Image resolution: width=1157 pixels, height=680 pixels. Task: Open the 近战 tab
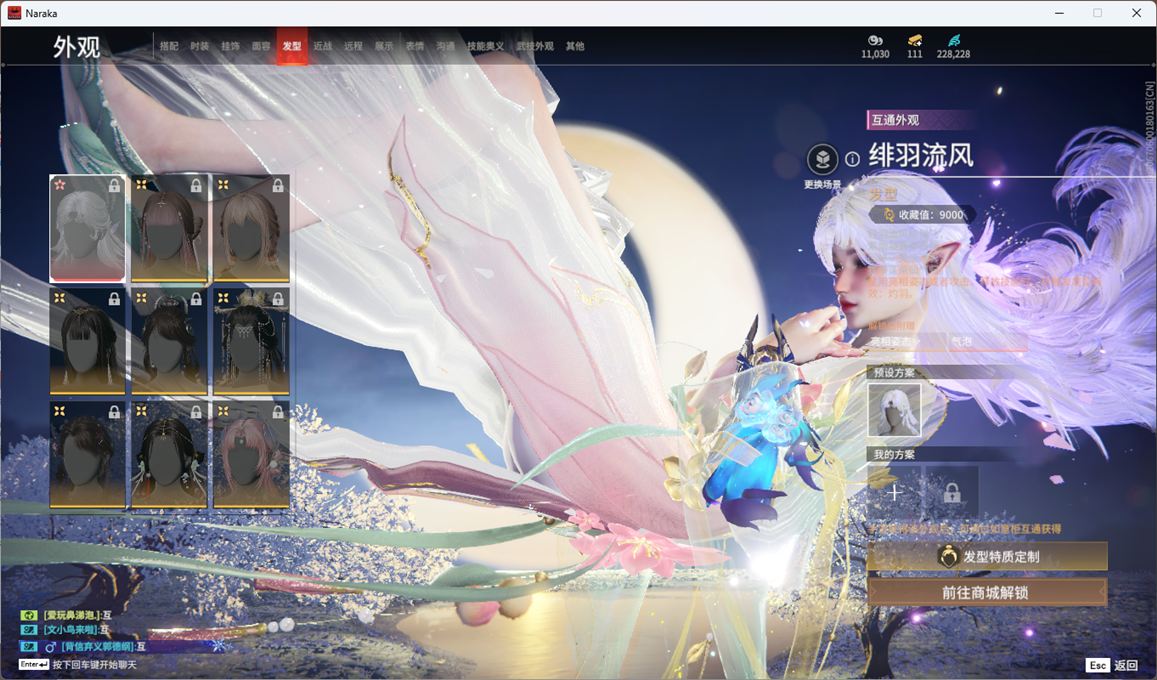pyautogui.click(x=322, y=46)
